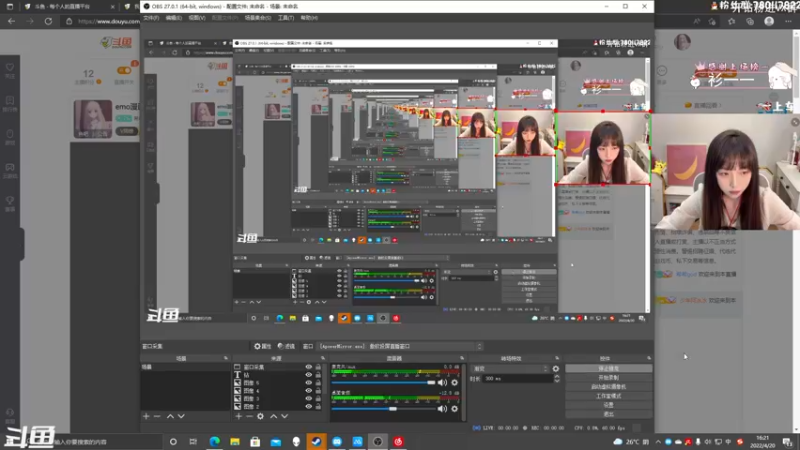800x450 pixels.
Task: Pop out the scenes (场景) dock
Action: pos(226,358)
